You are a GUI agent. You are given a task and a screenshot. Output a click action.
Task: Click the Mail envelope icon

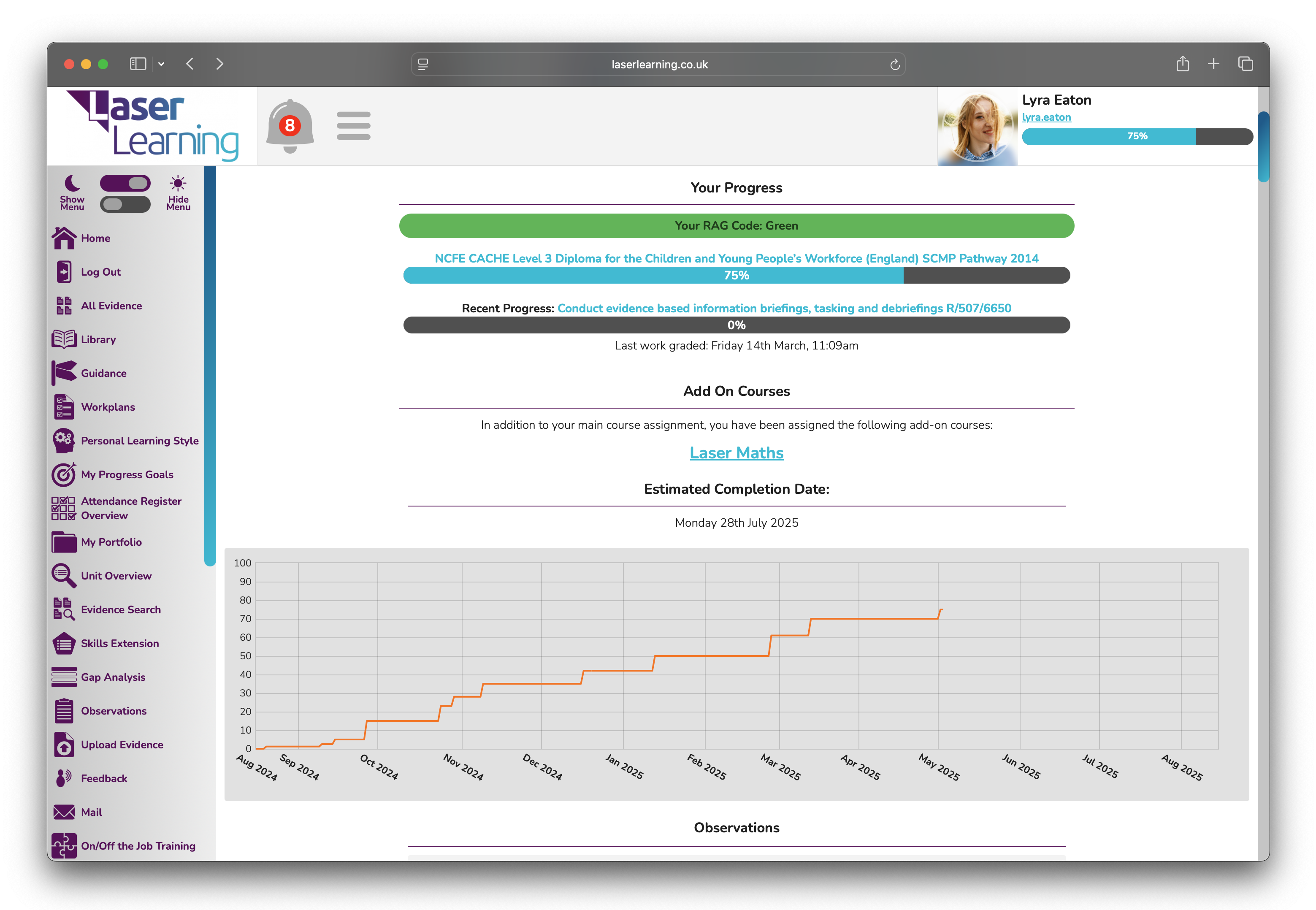click(x=64, y=812)
